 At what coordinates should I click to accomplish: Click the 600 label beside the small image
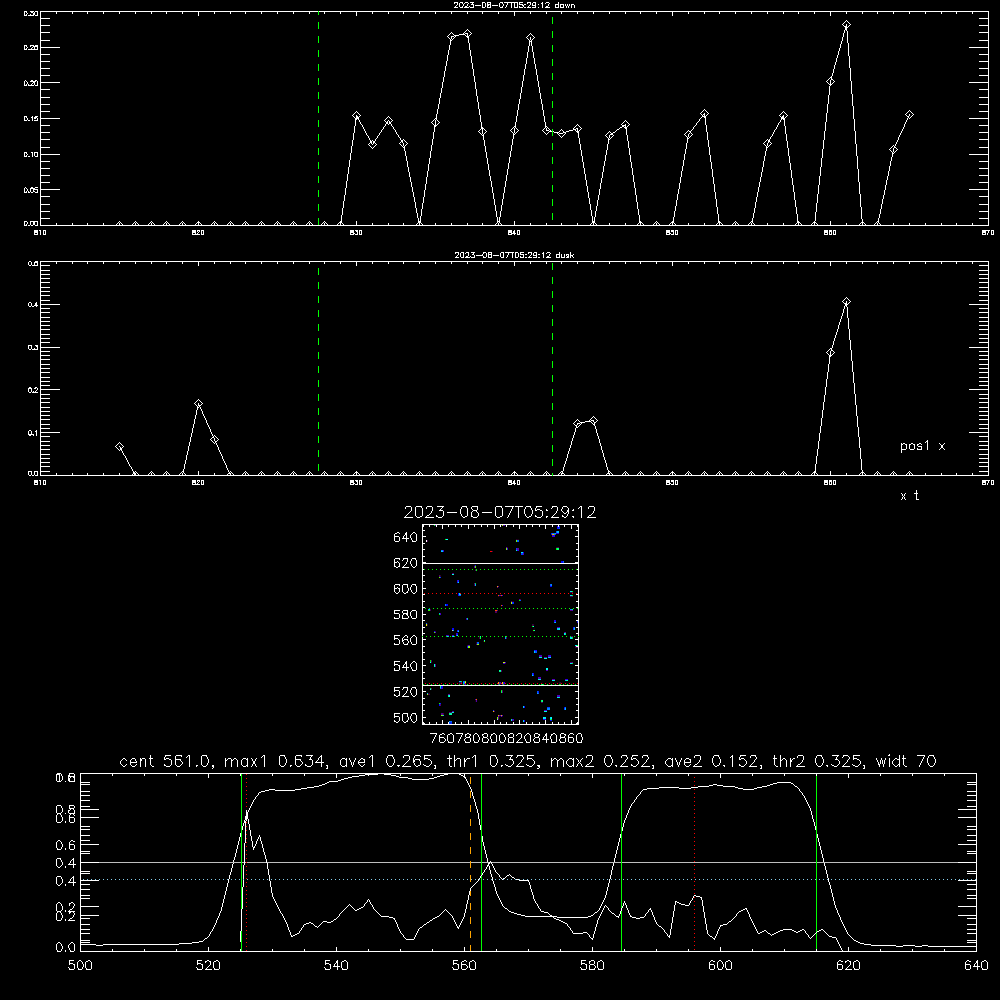(406, 589)
